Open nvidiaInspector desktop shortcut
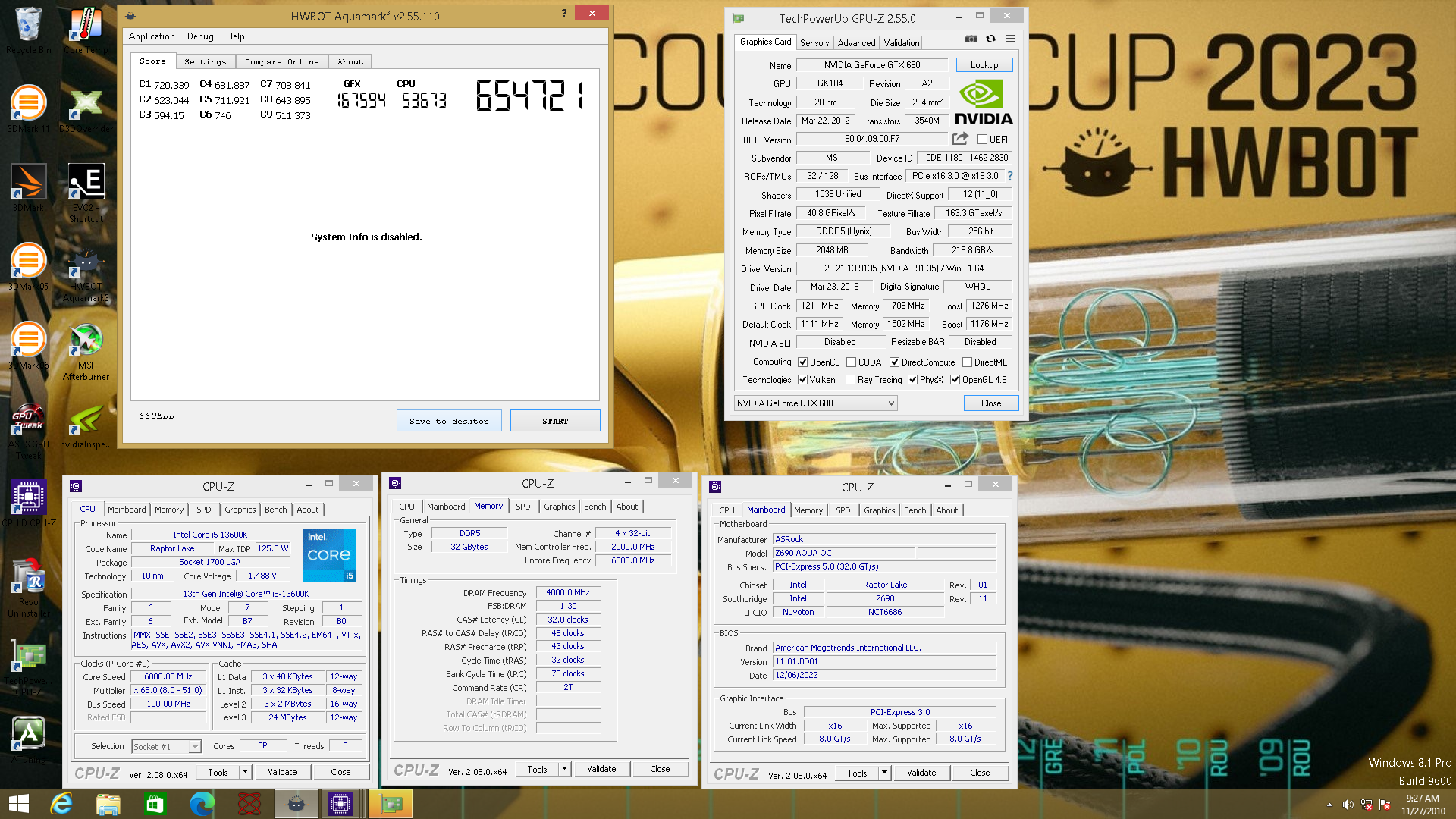 [86, 426]
